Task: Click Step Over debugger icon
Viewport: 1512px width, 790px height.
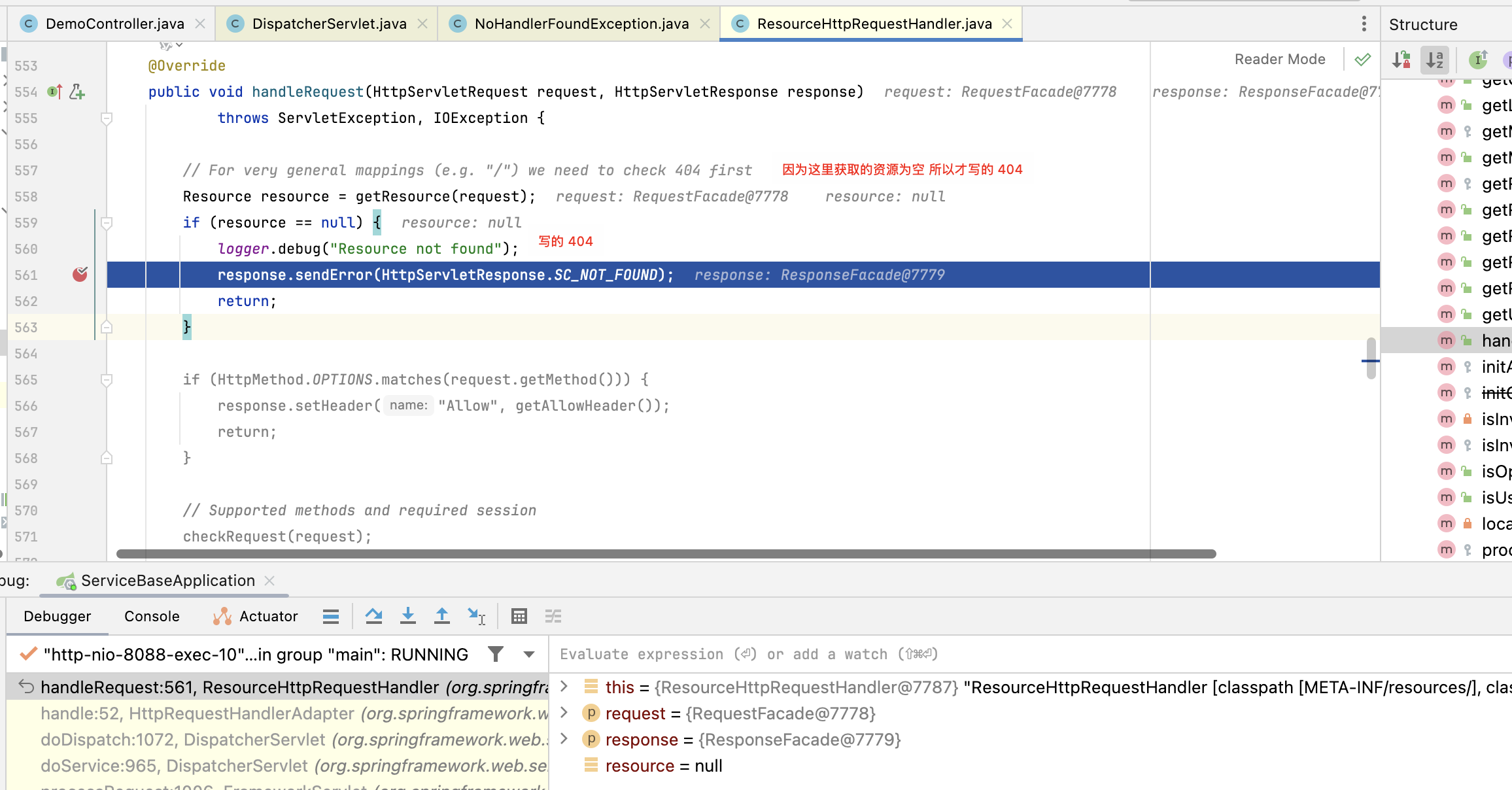Action: (x=373, y=616)
